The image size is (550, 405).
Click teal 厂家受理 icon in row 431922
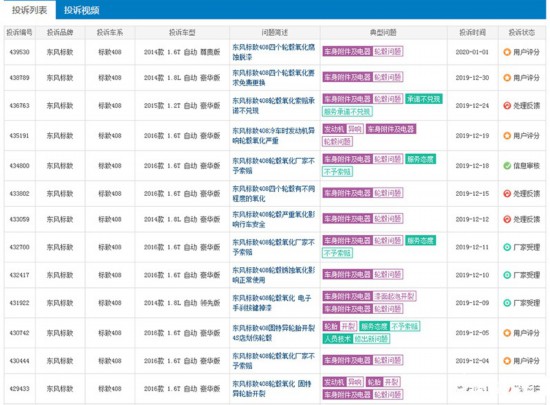507,303
